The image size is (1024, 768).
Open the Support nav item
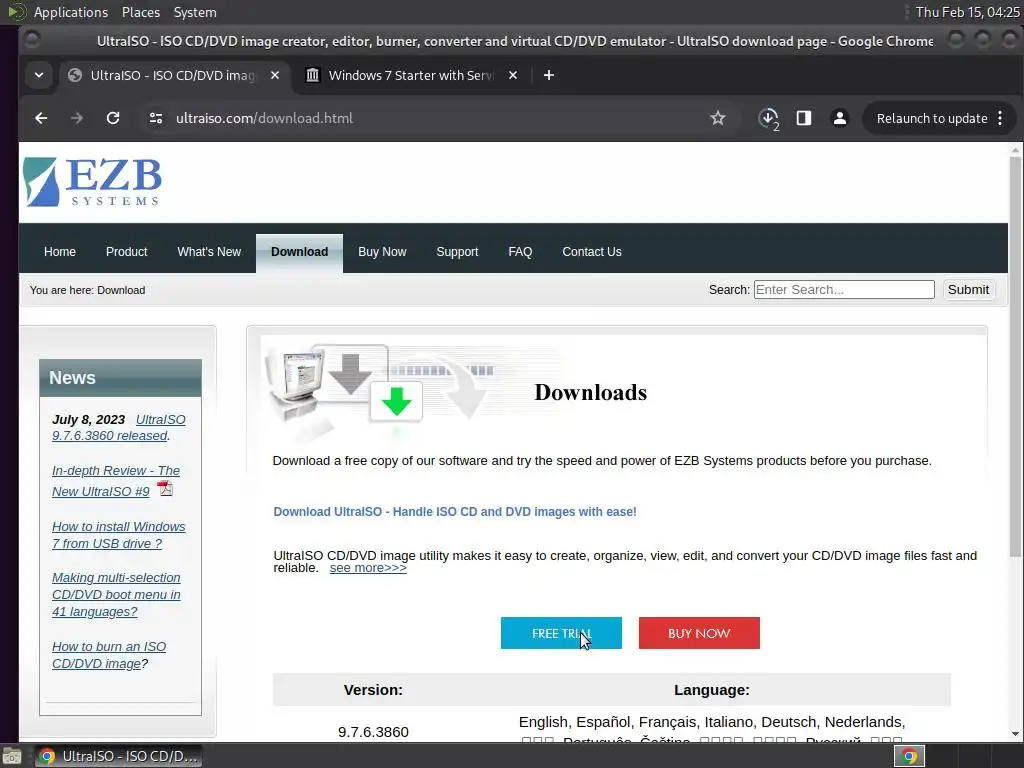pos(457,251)
